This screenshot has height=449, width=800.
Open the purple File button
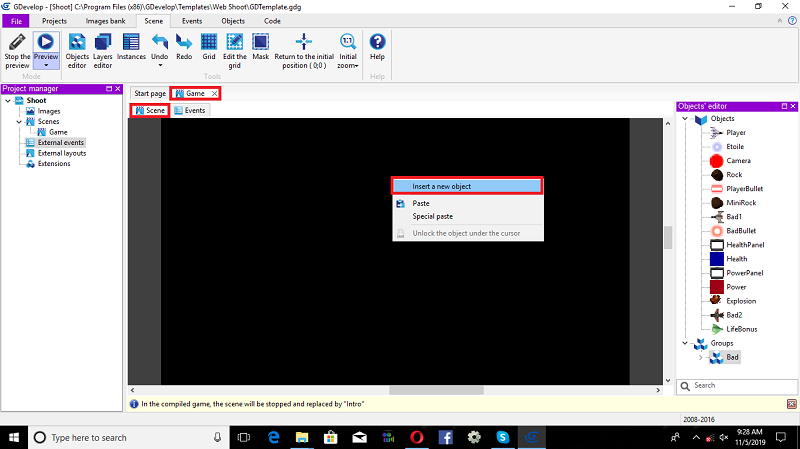[16, 21]
